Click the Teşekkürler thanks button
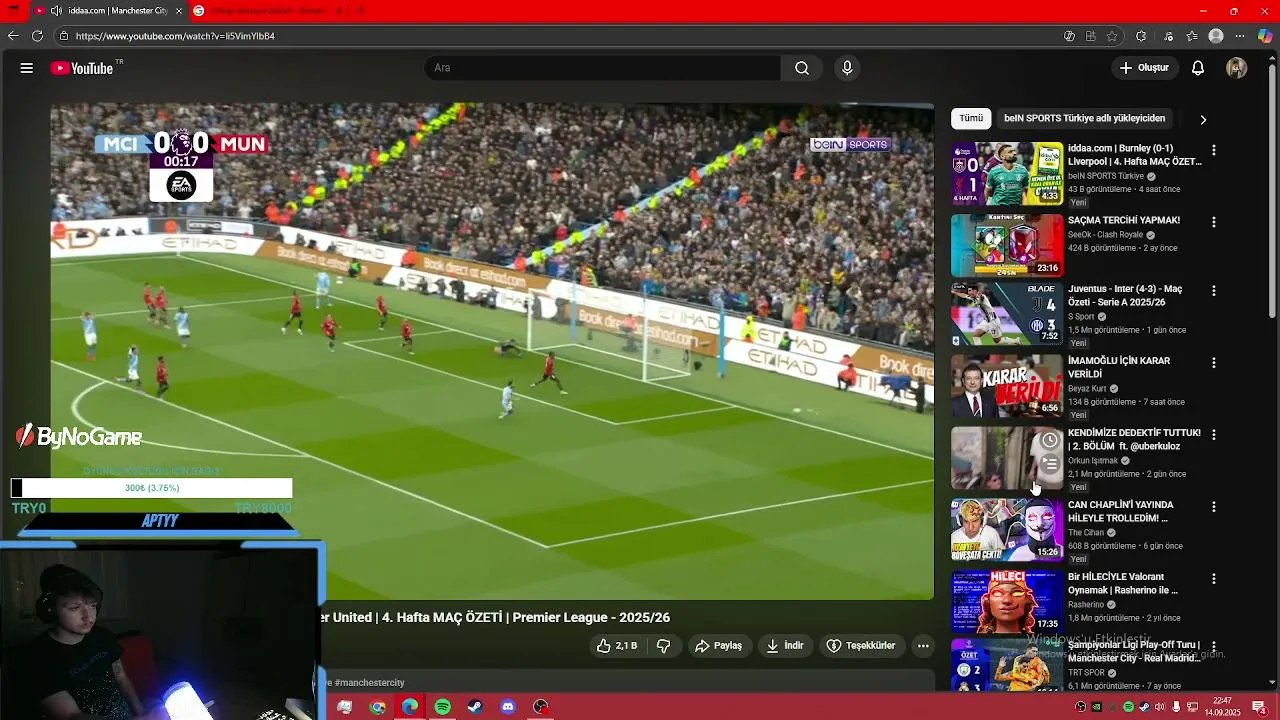 pos(861,646)
